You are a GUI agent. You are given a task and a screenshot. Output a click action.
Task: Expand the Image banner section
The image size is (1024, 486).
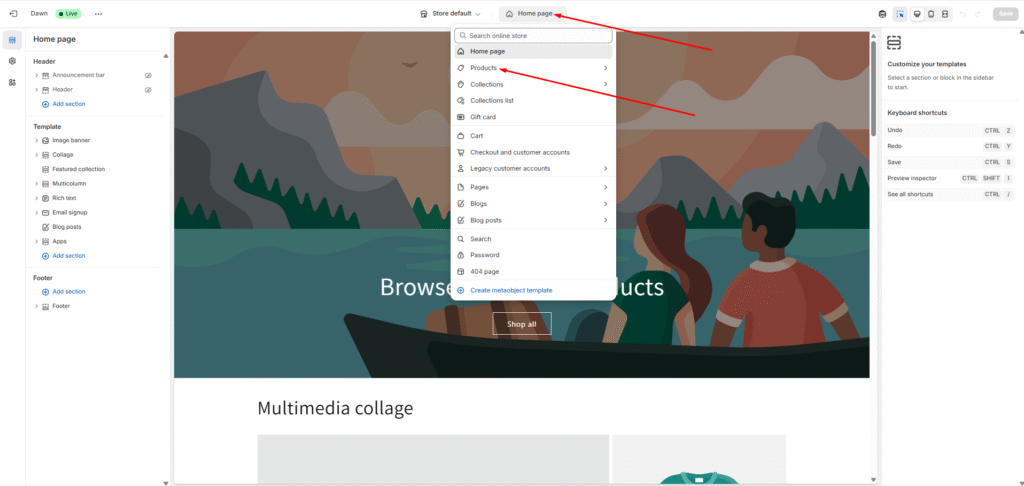pos(37,140)
